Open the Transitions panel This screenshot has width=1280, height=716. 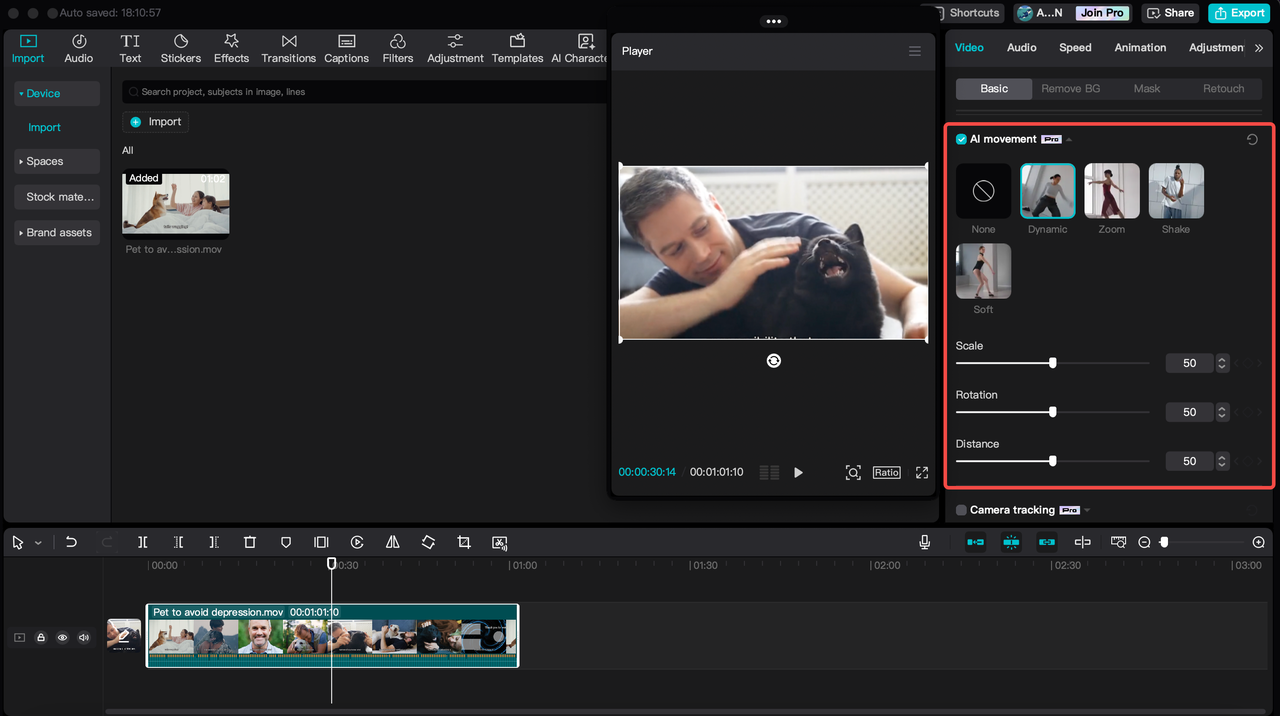288,48
